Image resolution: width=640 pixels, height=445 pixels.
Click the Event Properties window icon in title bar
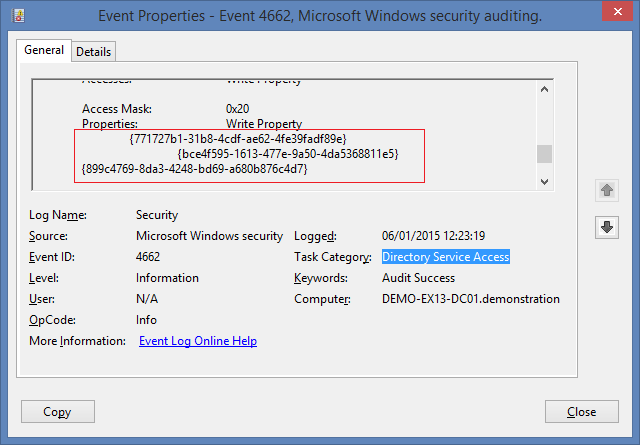tap(14, 14)
